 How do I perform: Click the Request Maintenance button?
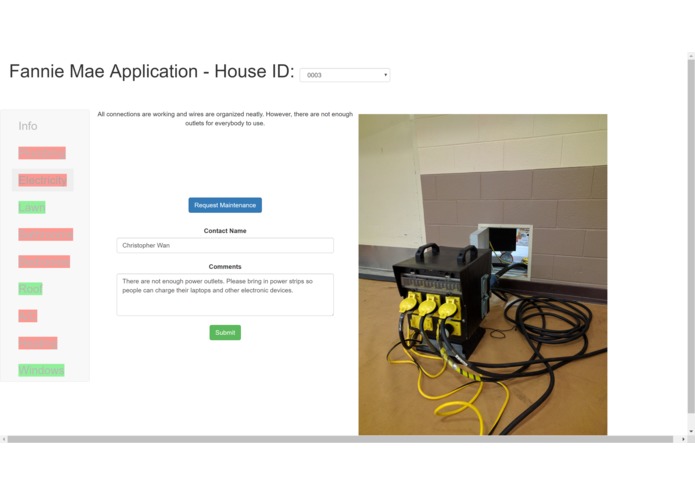[x=225, y=205]
